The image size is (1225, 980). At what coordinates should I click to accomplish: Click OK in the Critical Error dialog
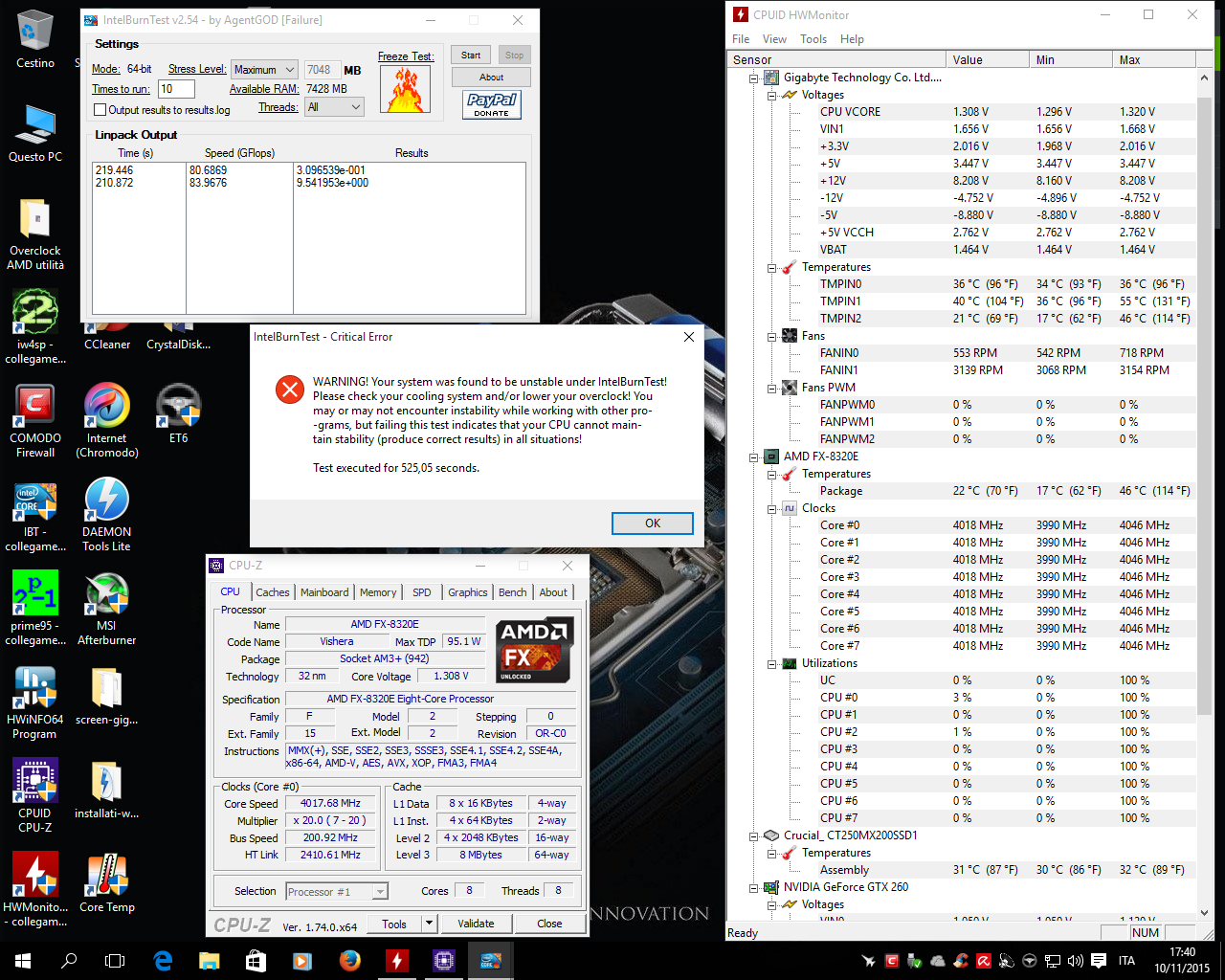pos(653,523)
